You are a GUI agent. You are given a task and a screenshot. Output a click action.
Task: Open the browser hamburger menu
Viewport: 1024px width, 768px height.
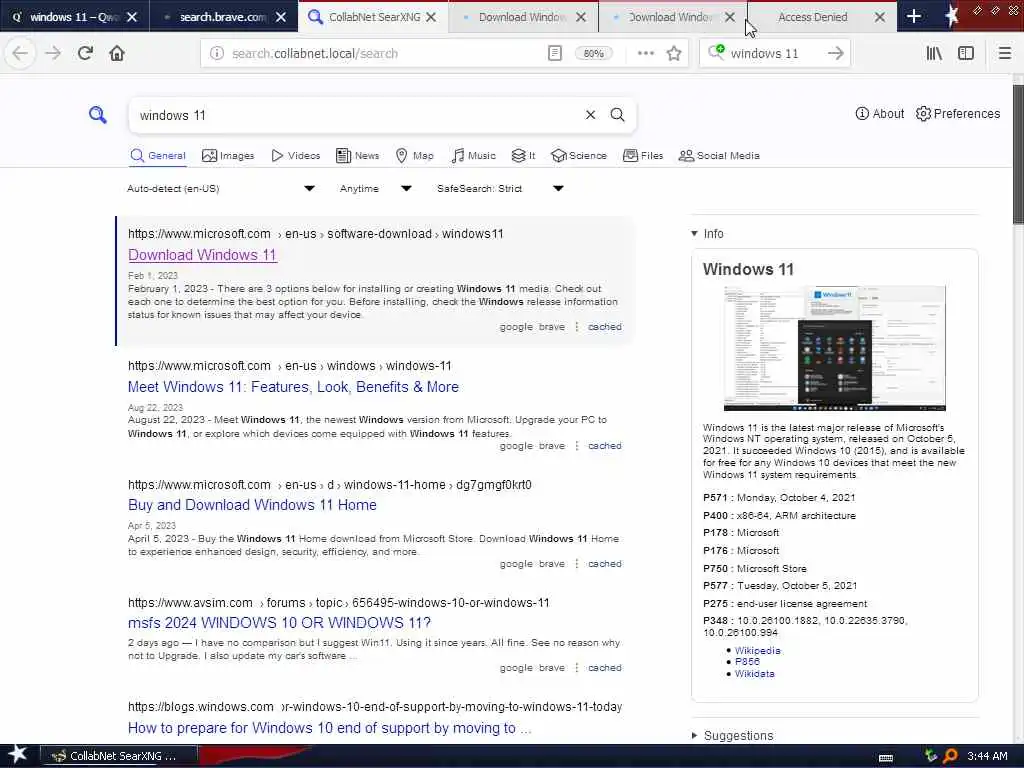1004,54
